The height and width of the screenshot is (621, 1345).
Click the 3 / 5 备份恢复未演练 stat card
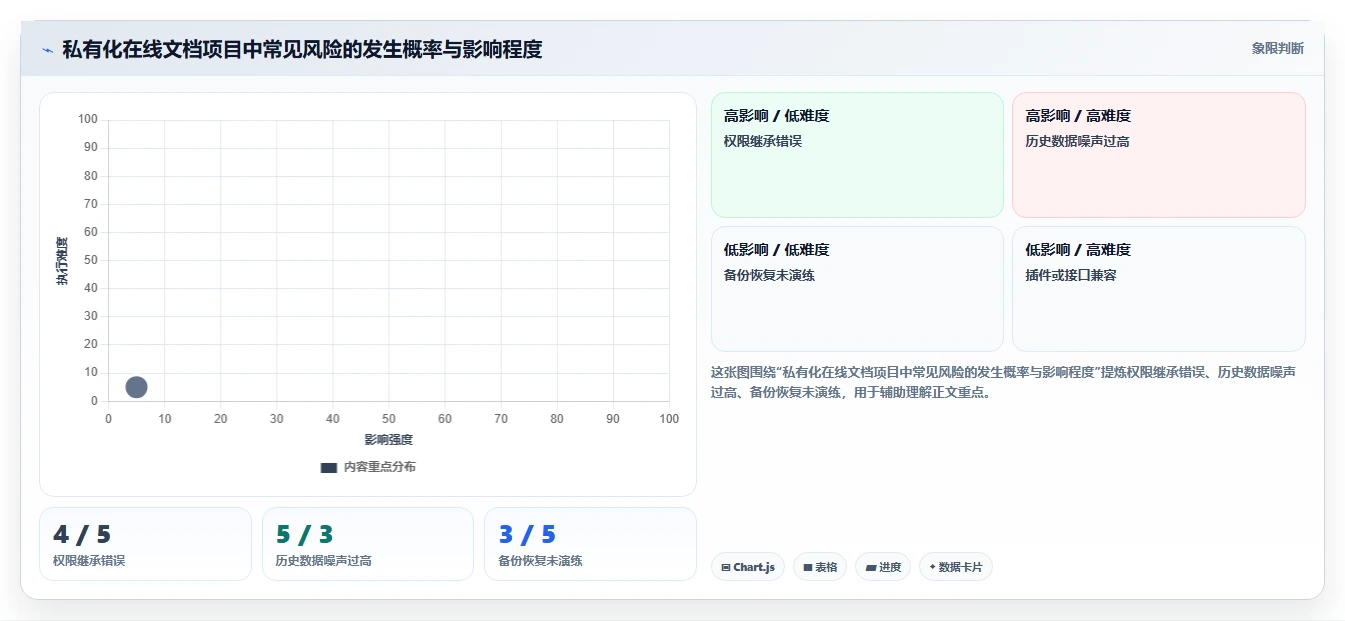point(590,544)
